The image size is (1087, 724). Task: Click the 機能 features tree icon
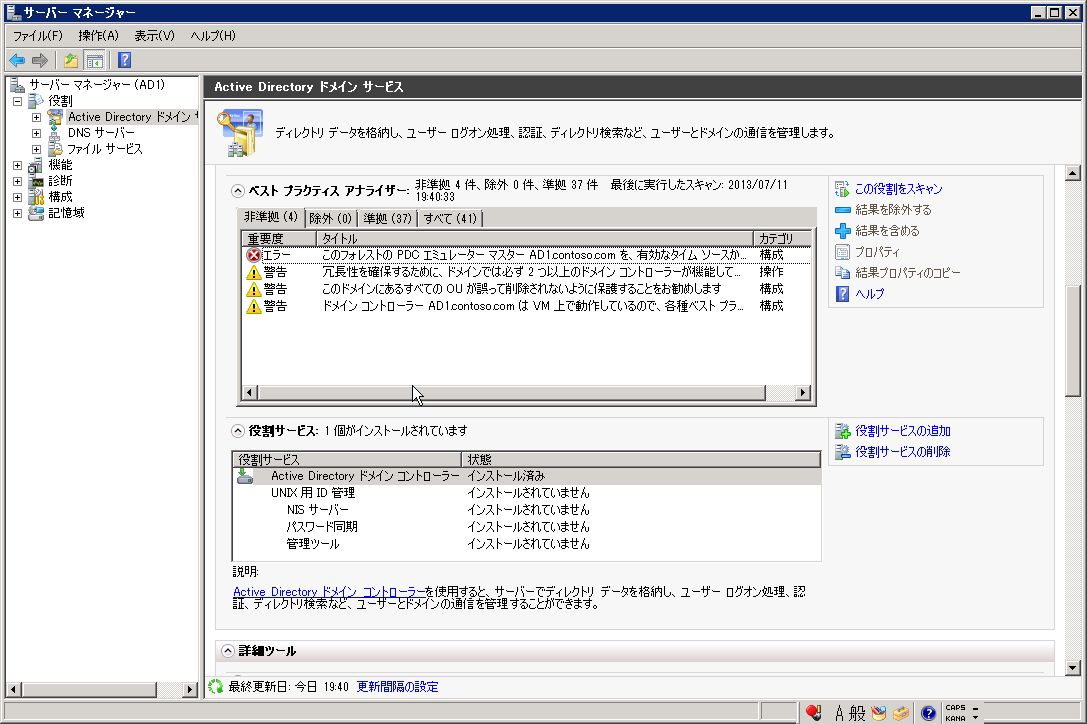pos(35,165)
